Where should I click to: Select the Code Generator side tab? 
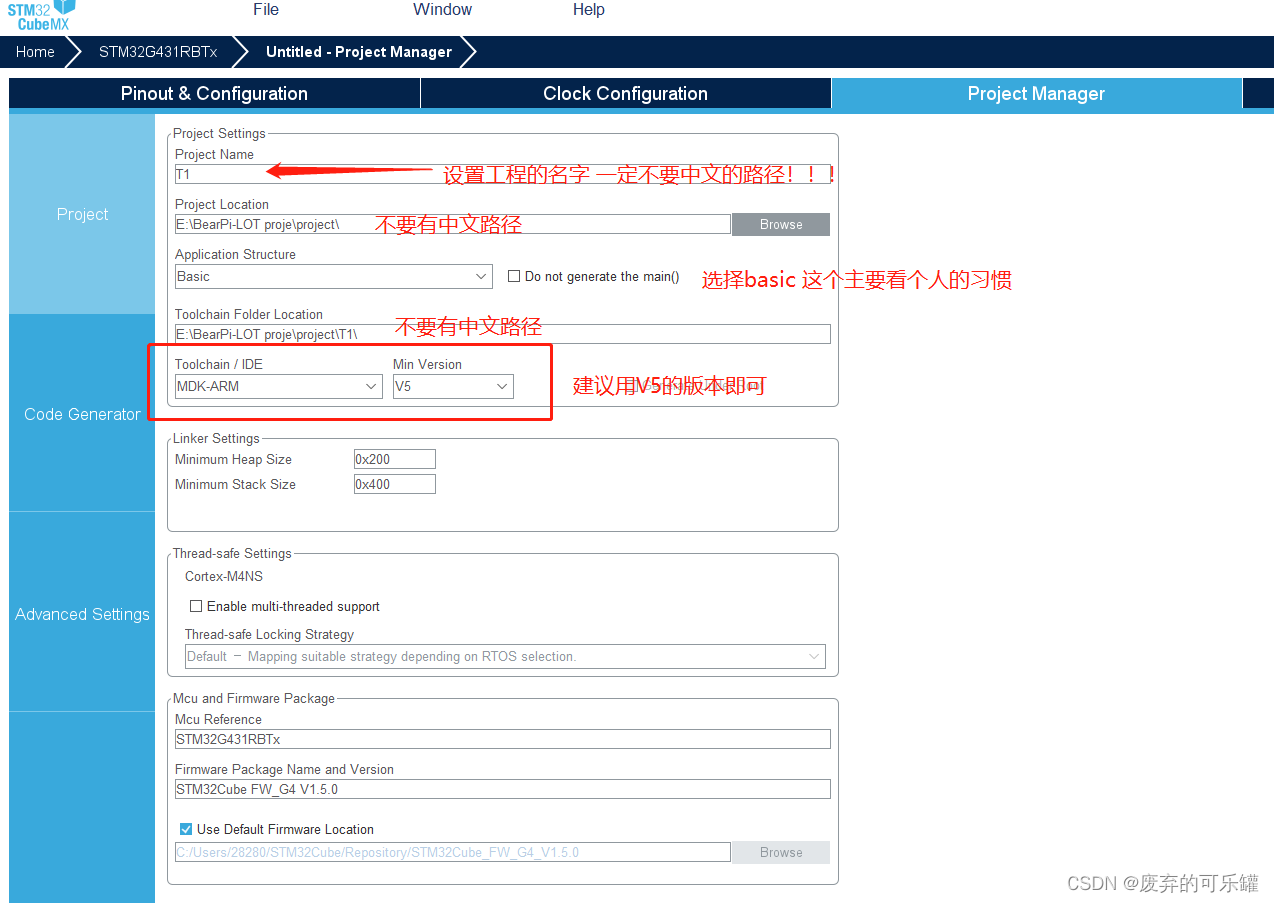pyautogui.click(x=82, y=414)
